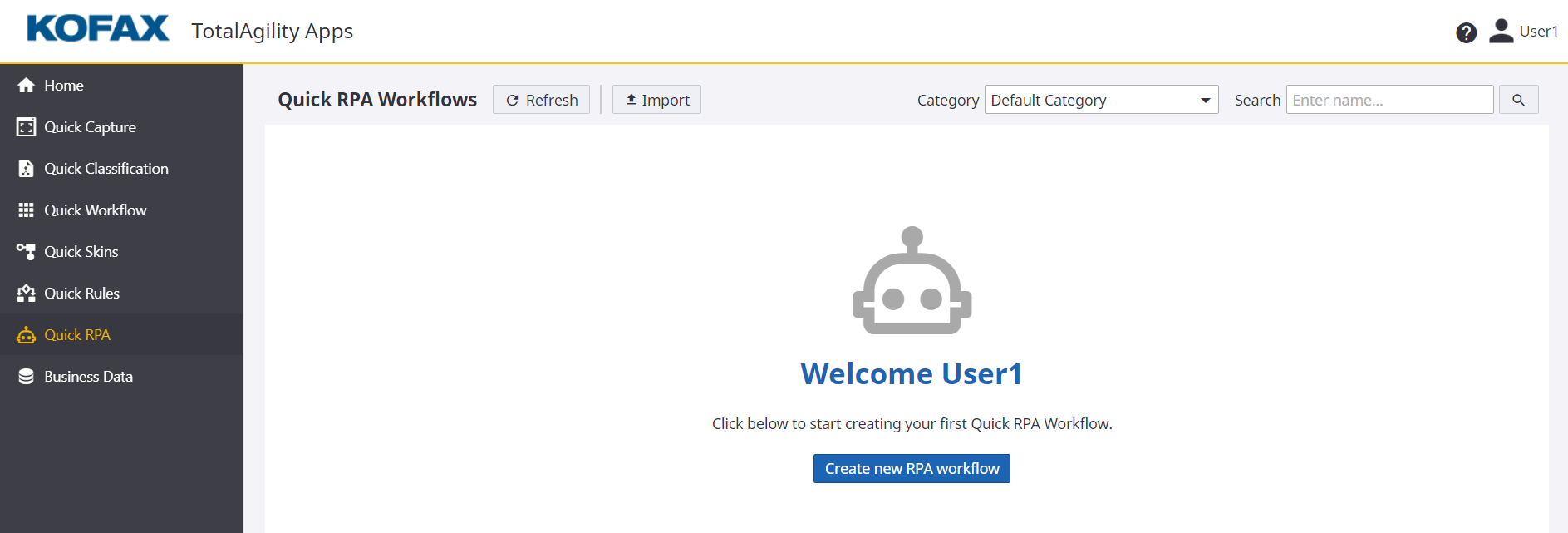The image size is (1568, 533).
Task: Click the Quick Skins paint roller icon
Action: (27, 252)
